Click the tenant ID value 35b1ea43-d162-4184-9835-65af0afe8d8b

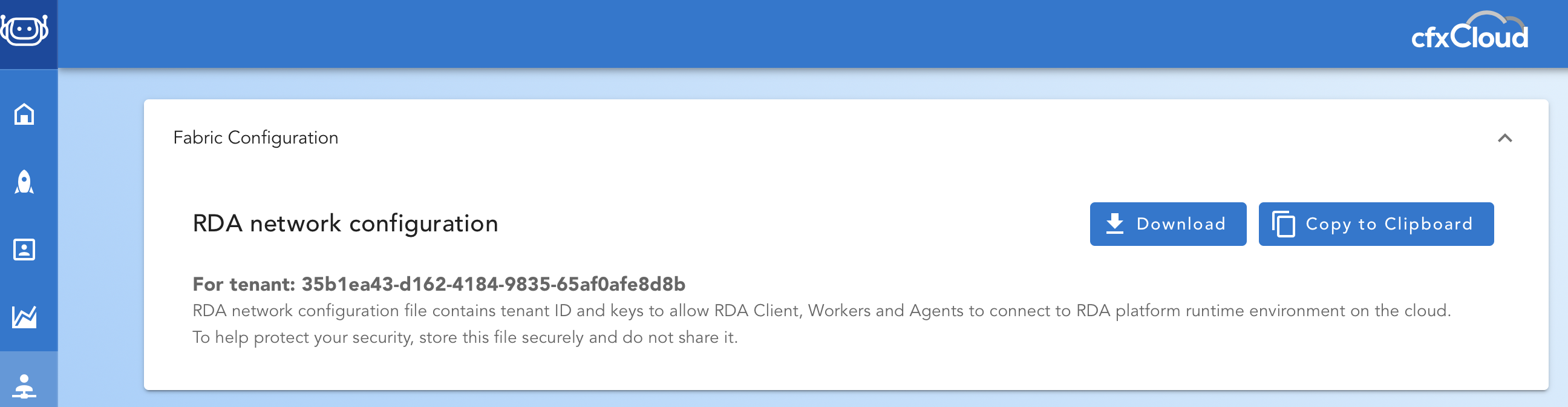(x=493, y=284)
